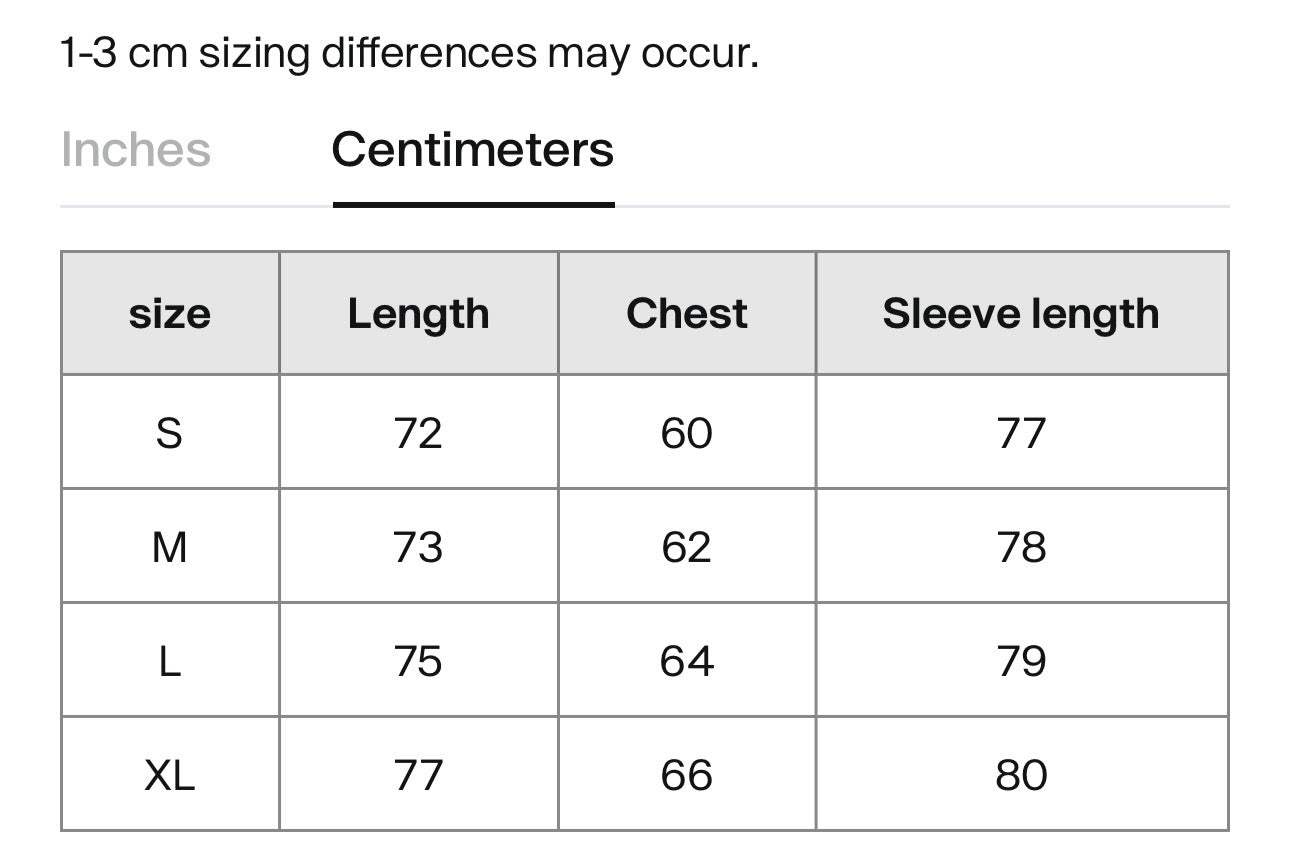1290x849 pixels.
Task: Click Sleeve length value 79 for L
Action: tap(1021, 661)
